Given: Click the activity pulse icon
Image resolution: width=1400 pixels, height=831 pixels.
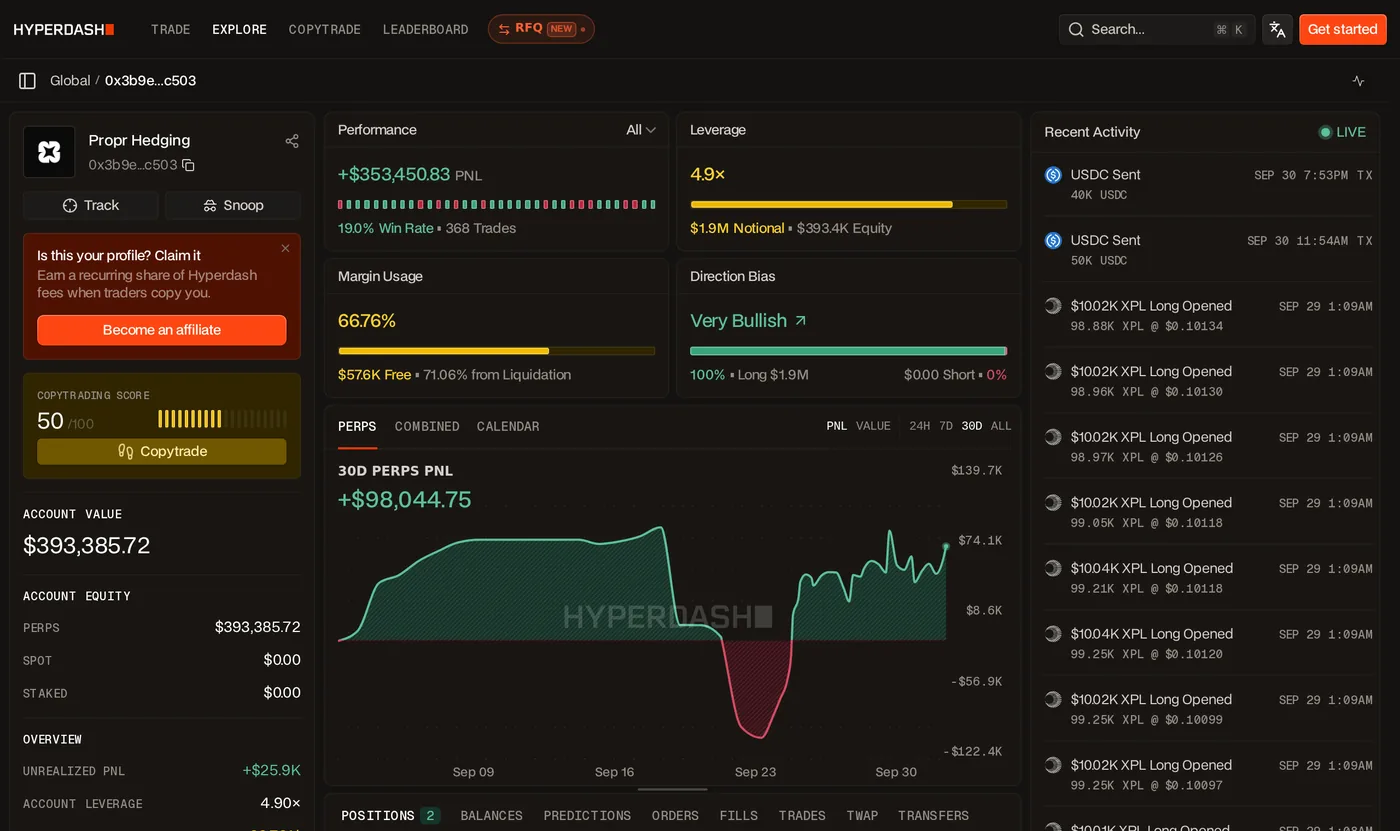Looking at the screenshot, I should pyautogui.click(x=1358, y=81).
